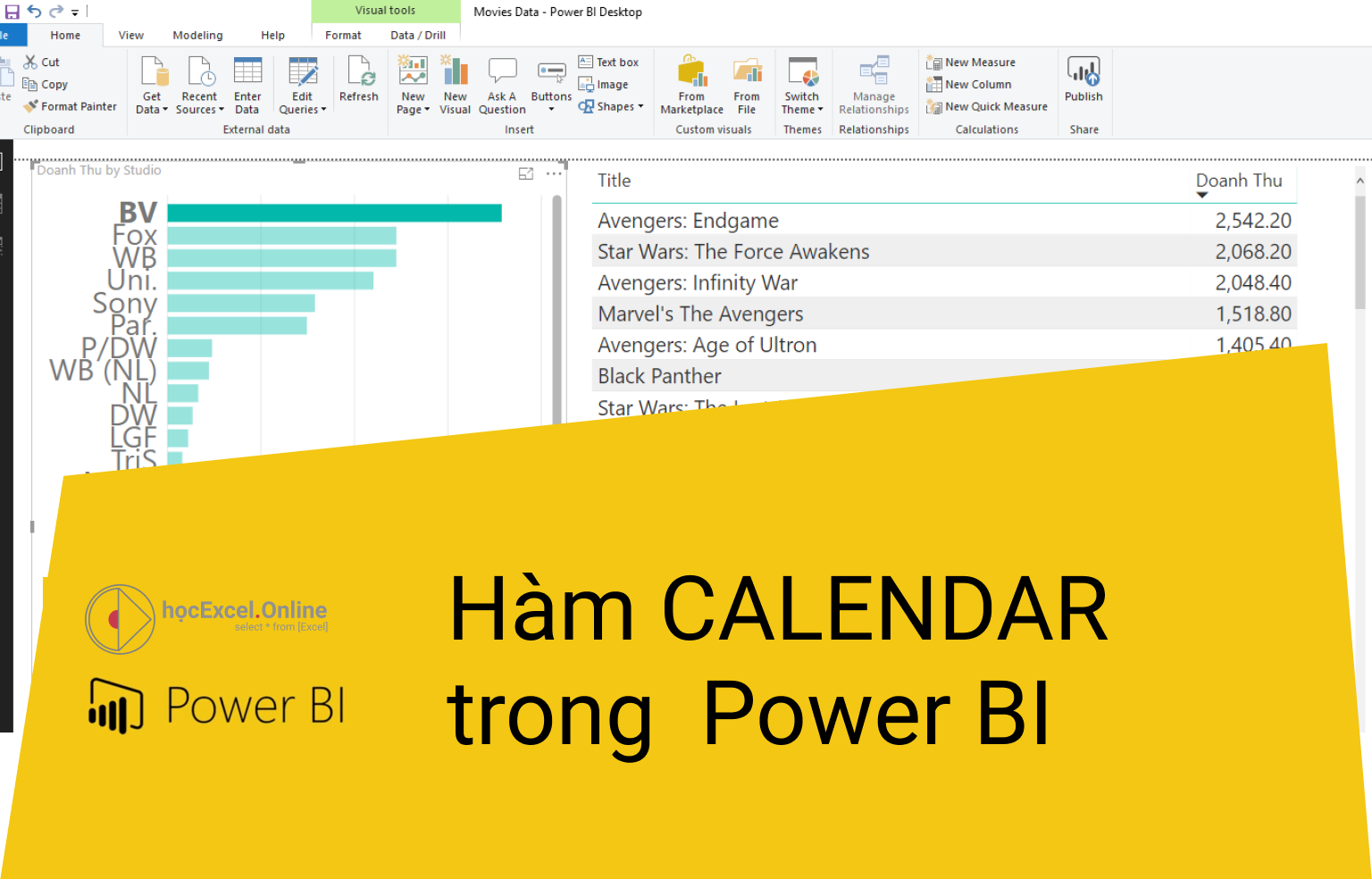Create a New Quick Measure
1372x879 pixels.
(x=987, y=106)
